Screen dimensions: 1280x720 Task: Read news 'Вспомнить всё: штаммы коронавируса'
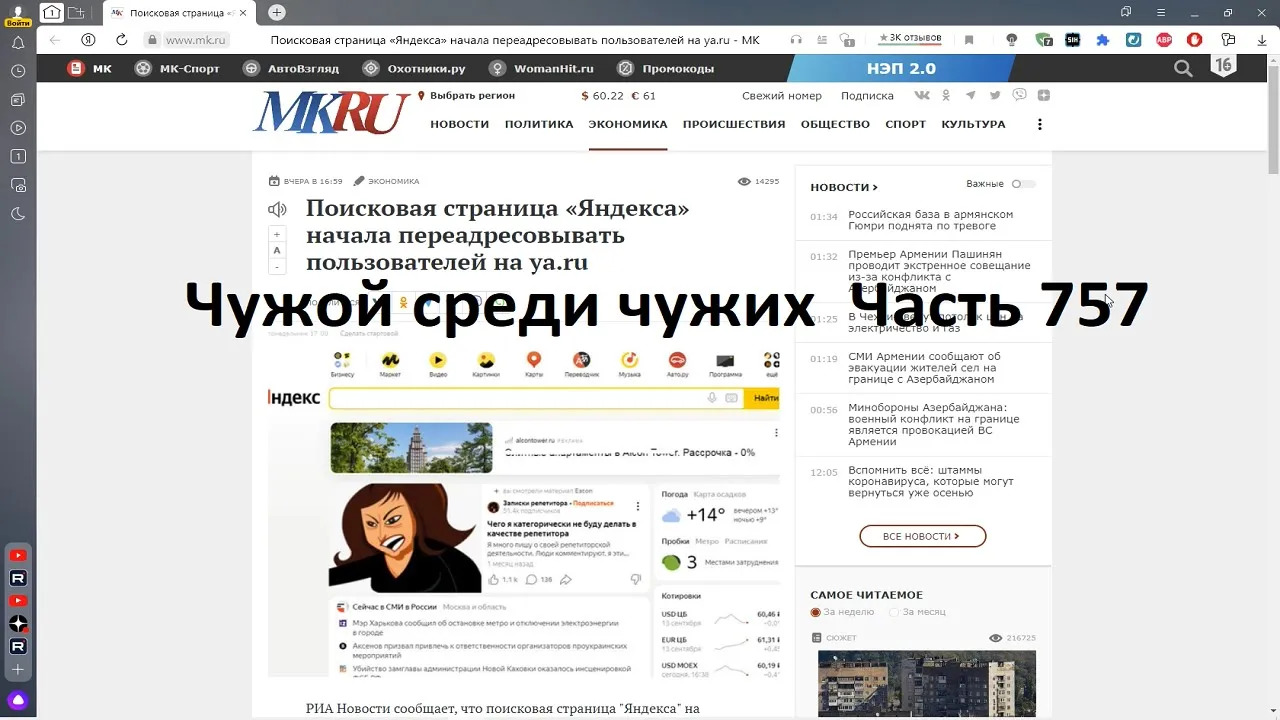click(x=930, y=481)
